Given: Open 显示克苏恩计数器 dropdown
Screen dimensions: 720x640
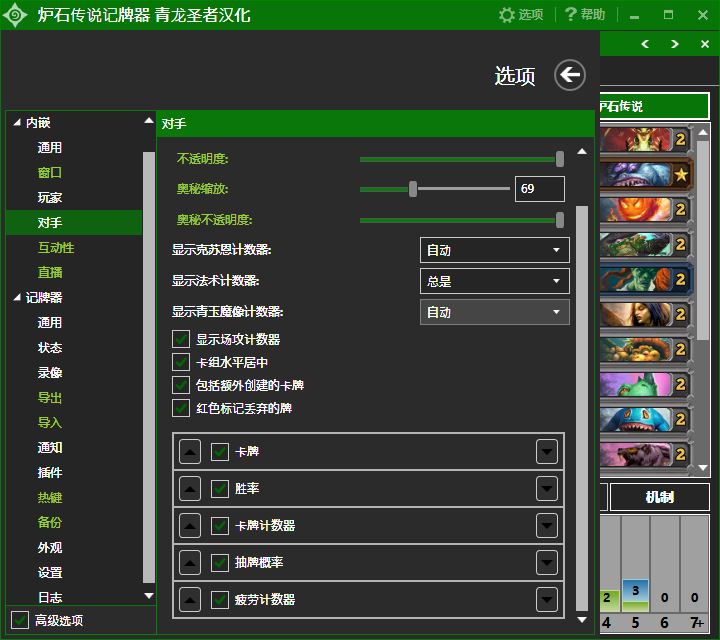Looking at the screenshot, I should pyautogui.click(x=495, y=250).
